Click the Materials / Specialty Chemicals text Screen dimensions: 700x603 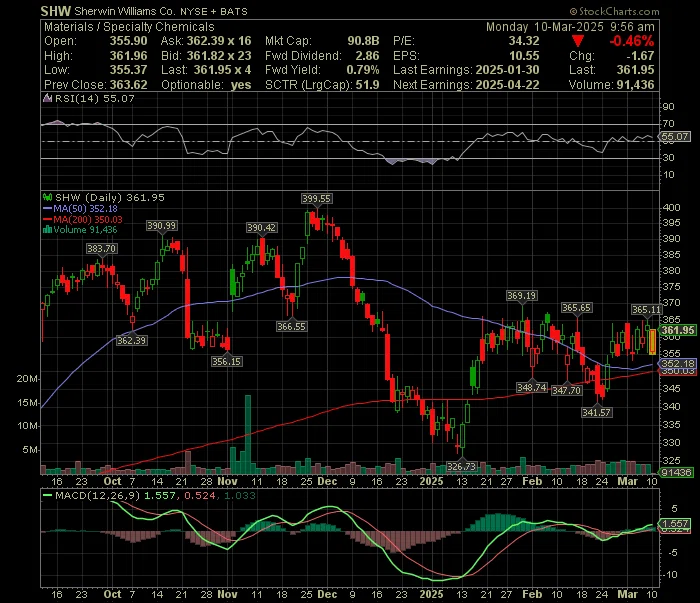tap(129, 27)
